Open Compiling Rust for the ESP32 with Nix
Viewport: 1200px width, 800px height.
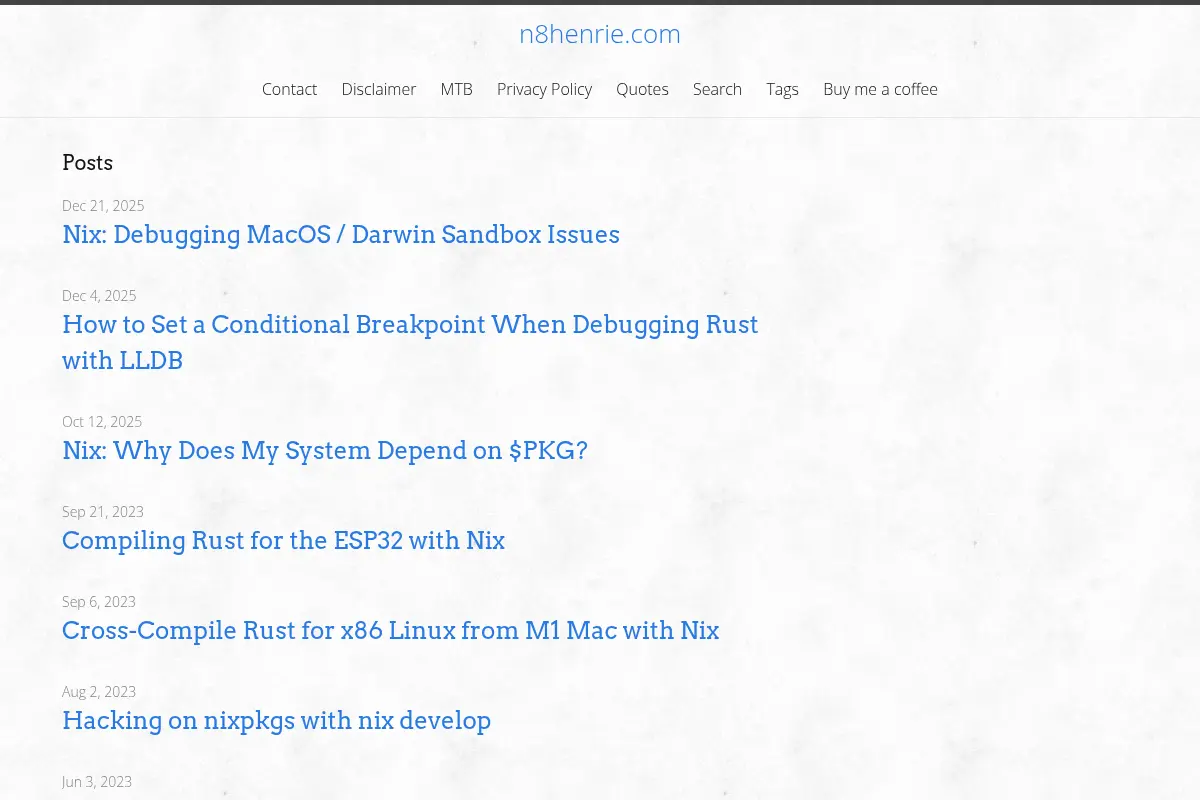(x=283, y=541)
